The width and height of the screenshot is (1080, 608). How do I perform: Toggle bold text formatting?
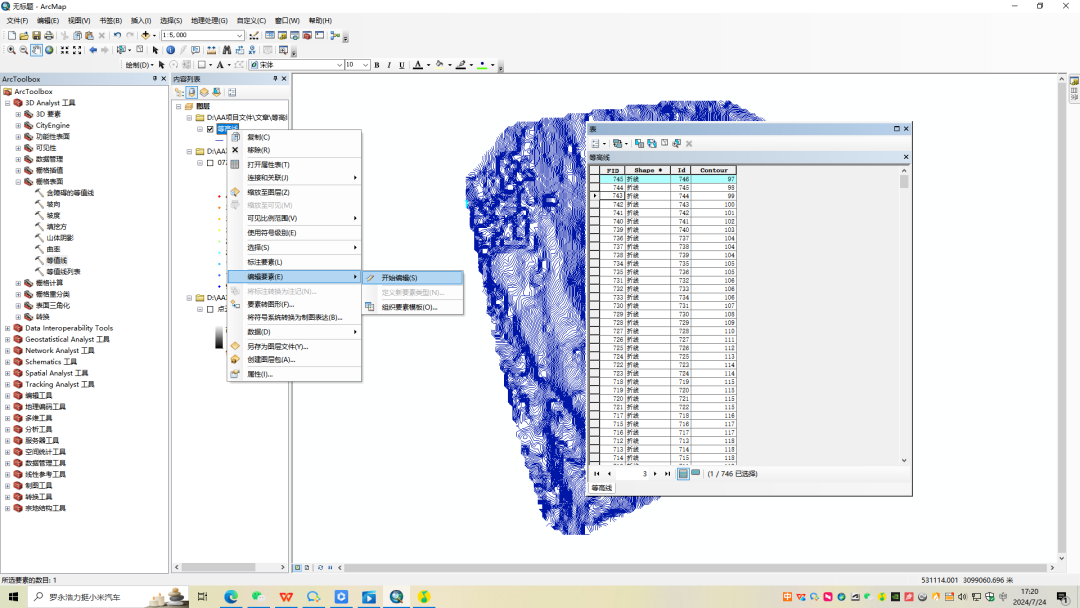coord(377,65)
